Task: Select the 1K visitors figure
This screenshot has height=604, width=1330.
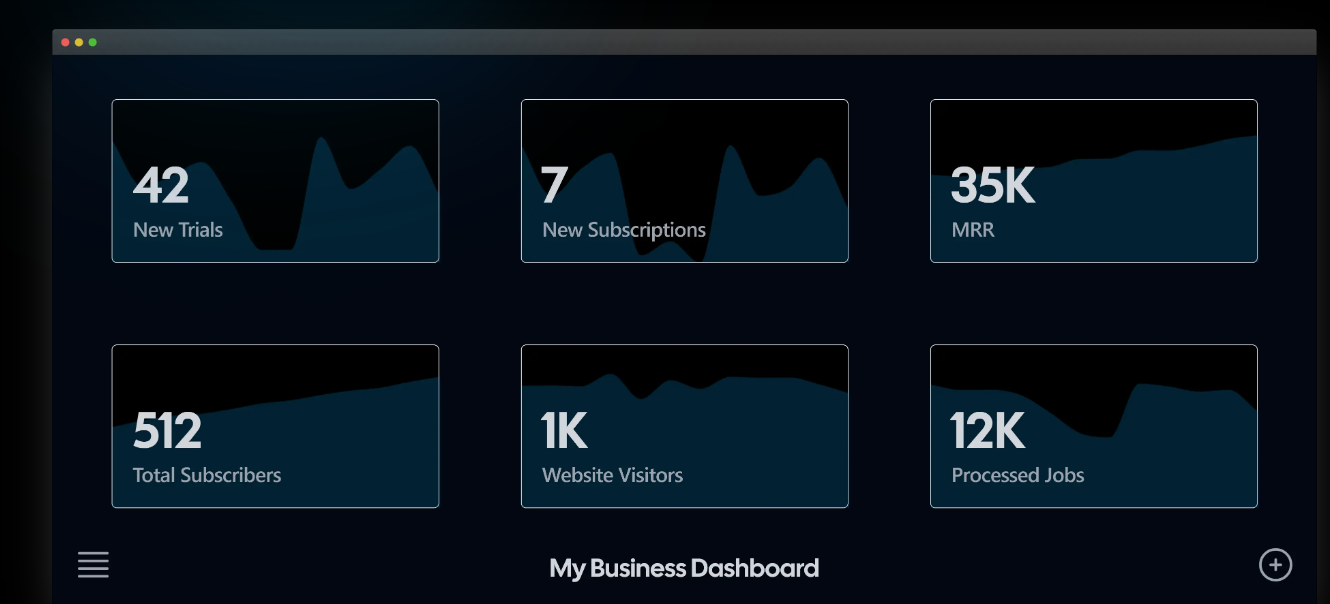Action: tap(564, 431)
